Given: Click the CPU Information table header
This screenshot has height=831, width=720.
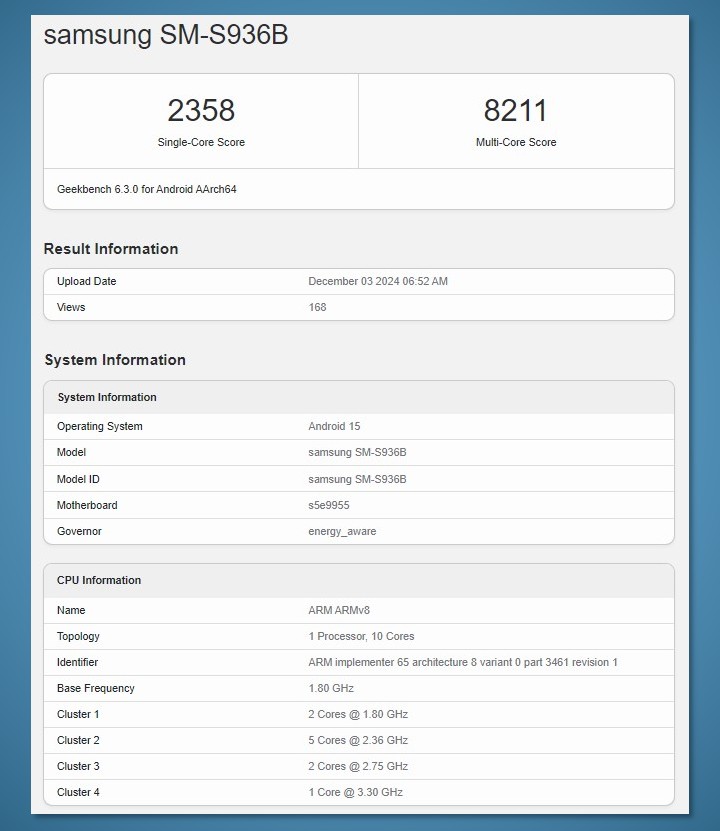Looking at the screenshot, I should click(x=99, y=581).
